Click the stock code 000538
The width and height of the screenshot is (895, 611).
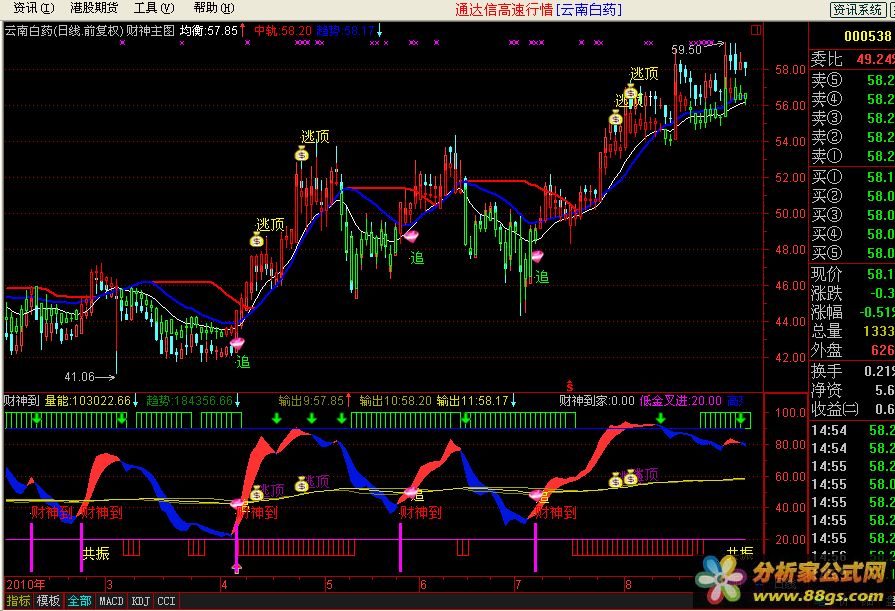(x=868, y=37)
